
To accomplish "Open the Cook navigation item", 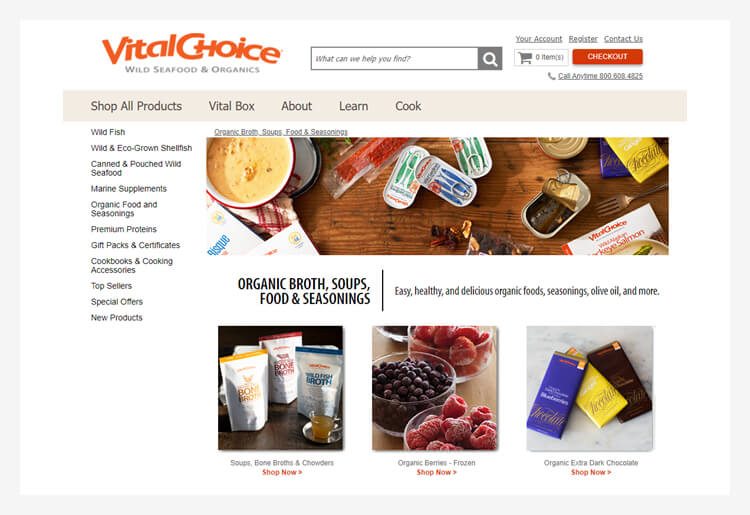I will coord(408,106).
